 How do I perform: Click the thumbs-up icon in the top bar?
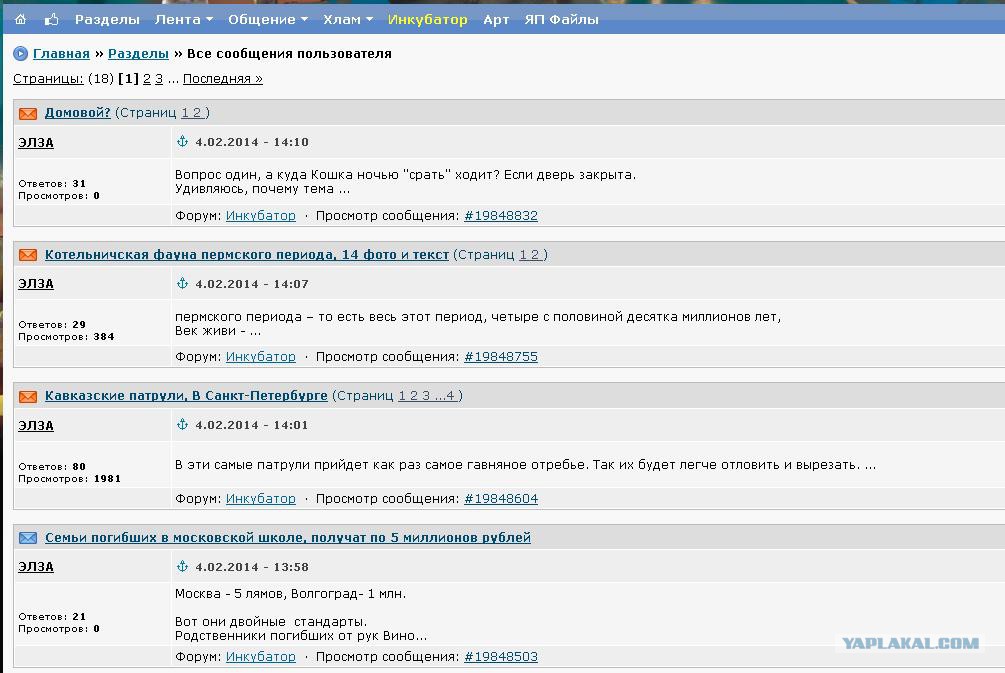[51, 19]
